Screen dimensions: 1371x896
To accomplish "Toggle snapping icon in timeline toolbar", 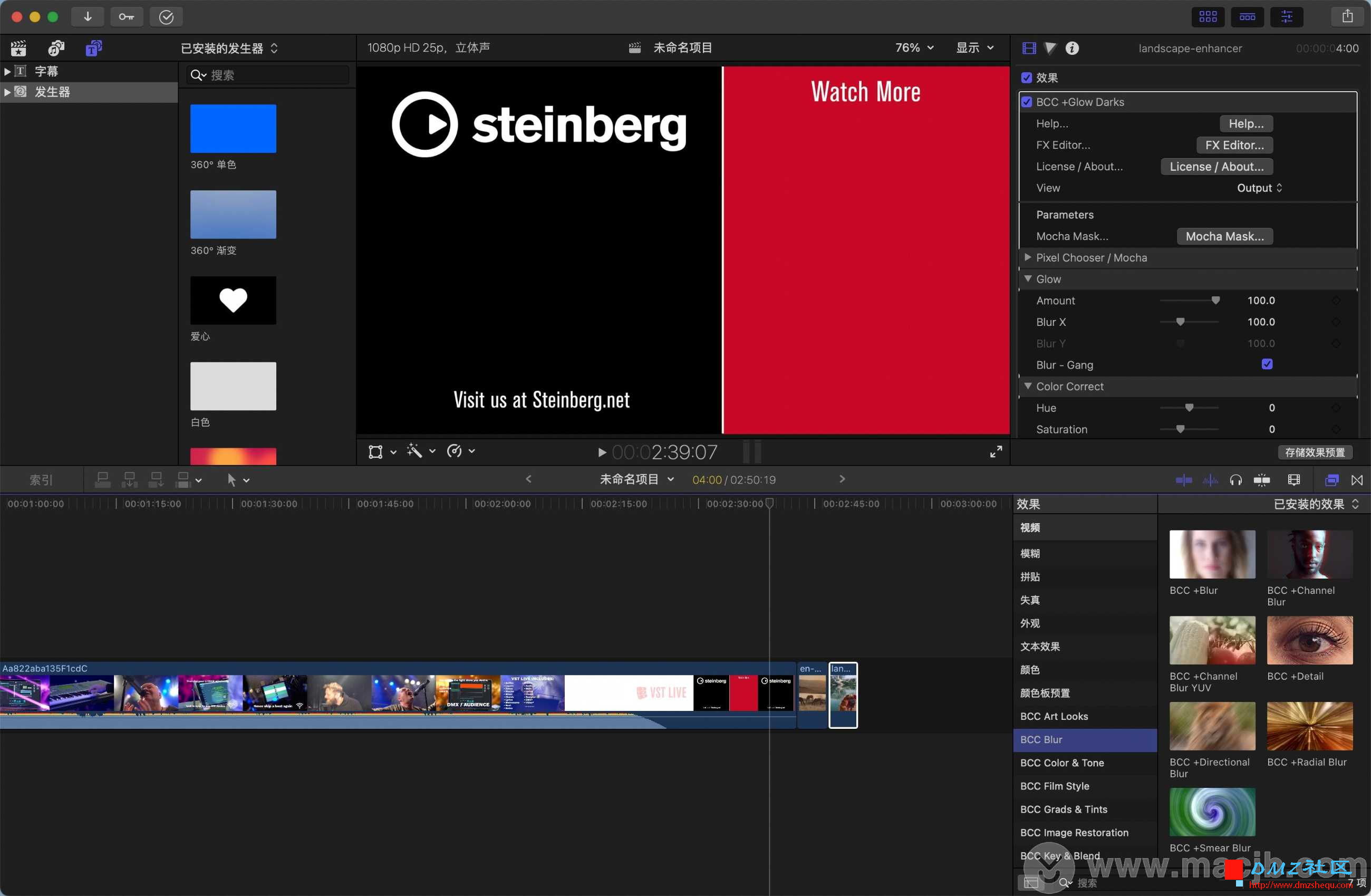I will coord(1261,480).
